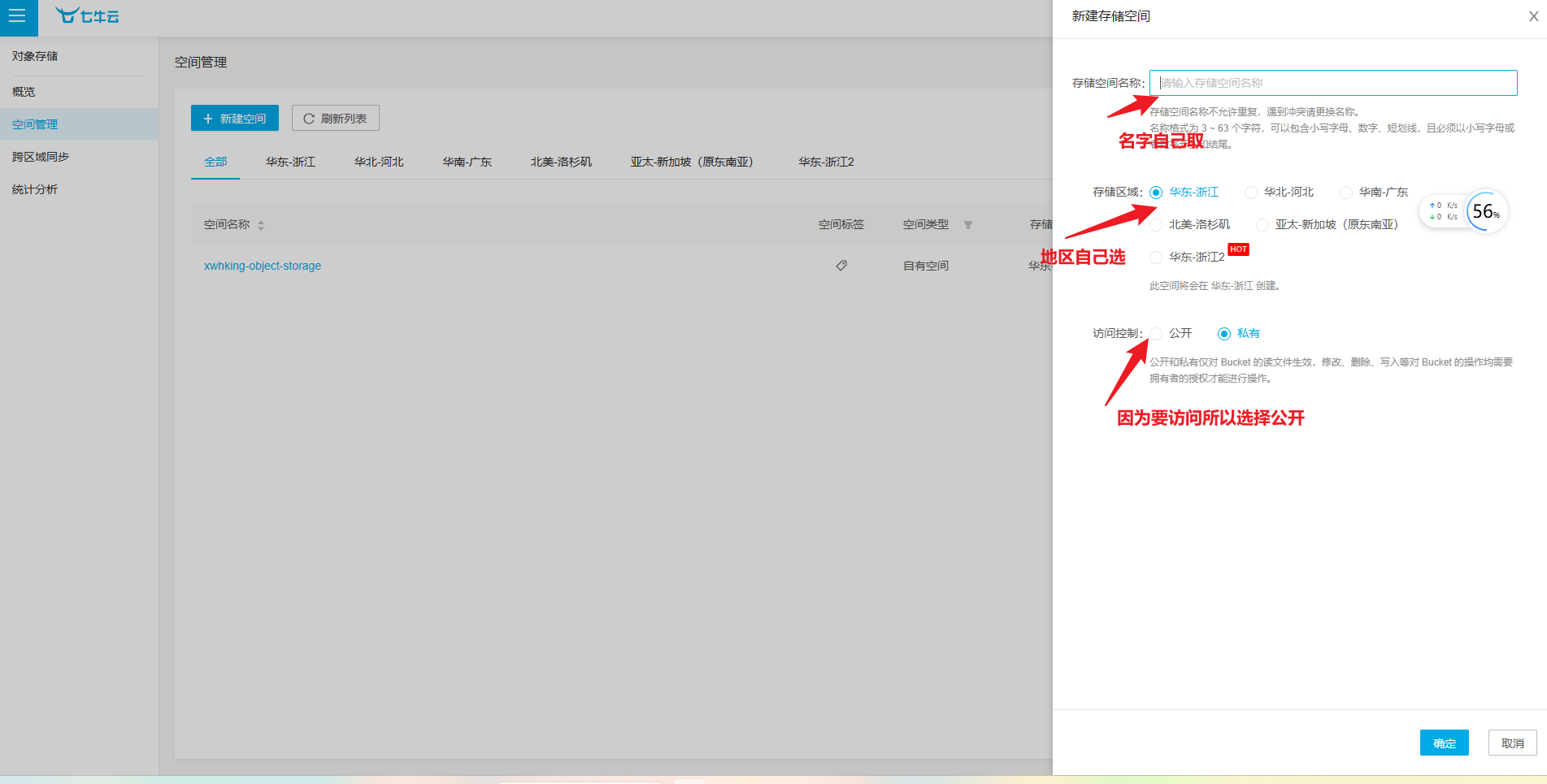This screenshot has height=784, width=1547.
Task: Open the 空间类型 filter icon
Action: tap(968, 225)
